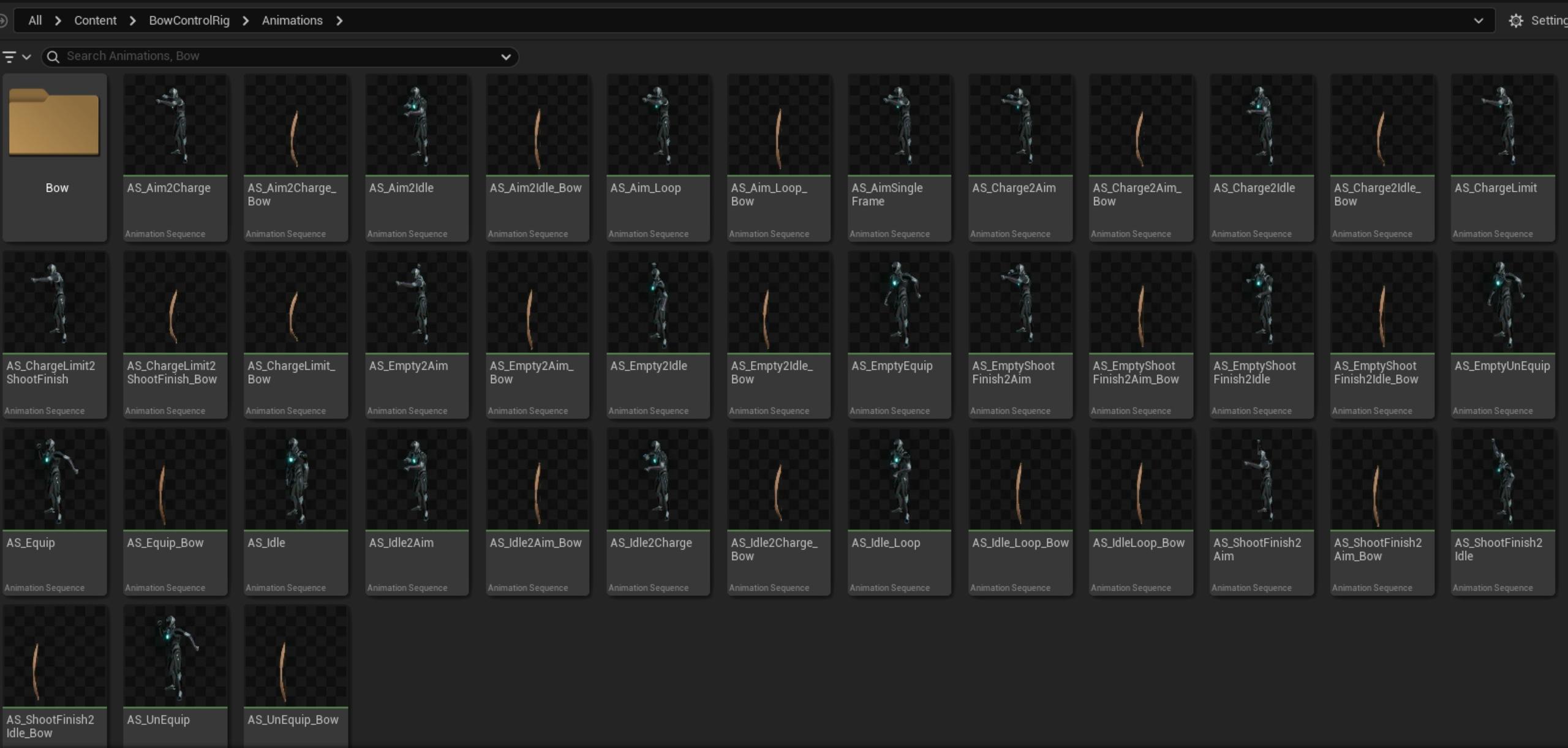This screenshot has width=1568, height=748.
Task: Click the Search Animations input field
Action: pos(276,56)
